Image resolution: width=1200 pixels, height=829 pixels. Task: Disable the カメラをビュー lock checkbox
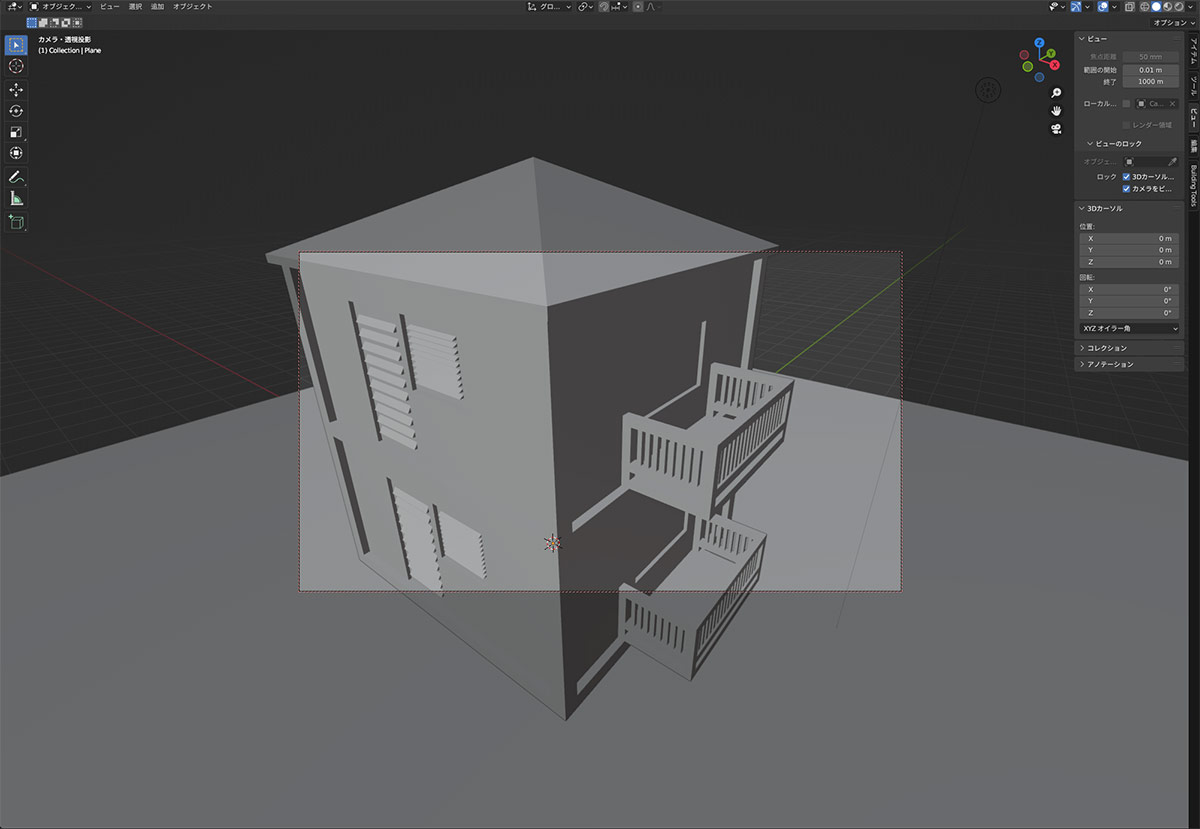(1127, 188)
